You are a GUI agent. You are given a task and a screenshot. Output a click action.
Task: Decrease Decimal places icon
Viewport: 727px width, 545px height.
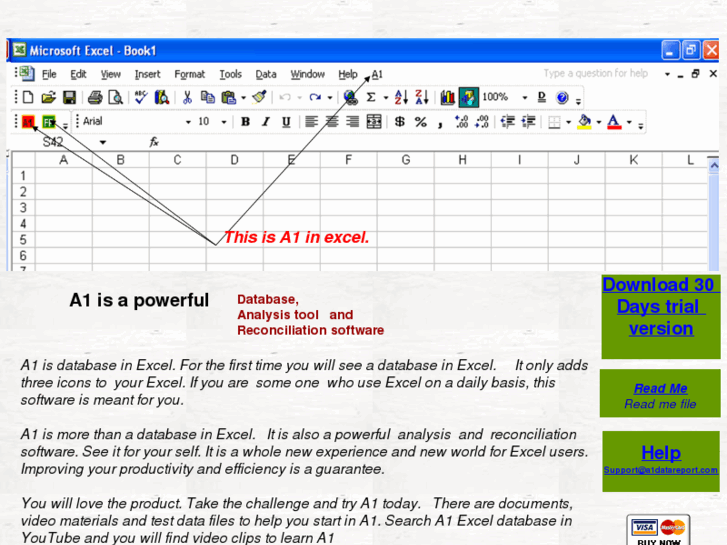coord(482,122)
